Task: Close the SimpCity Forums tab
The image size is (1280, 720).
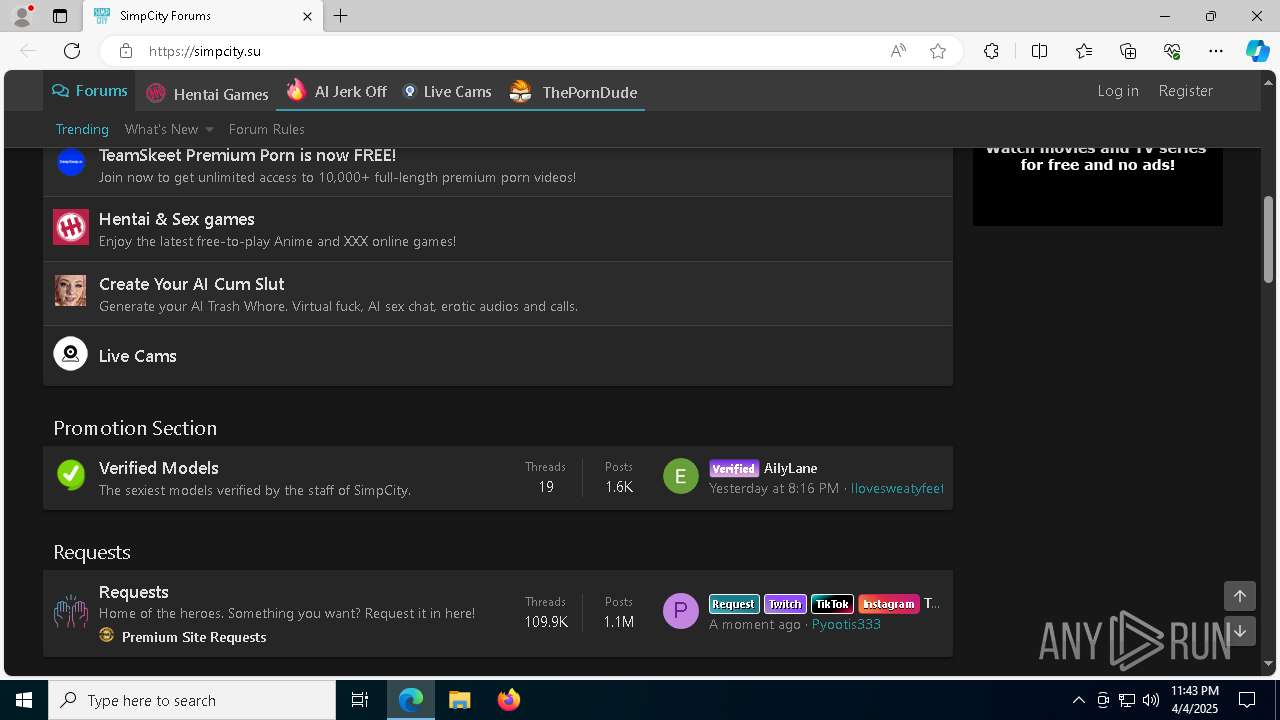Action: point(307,16)
